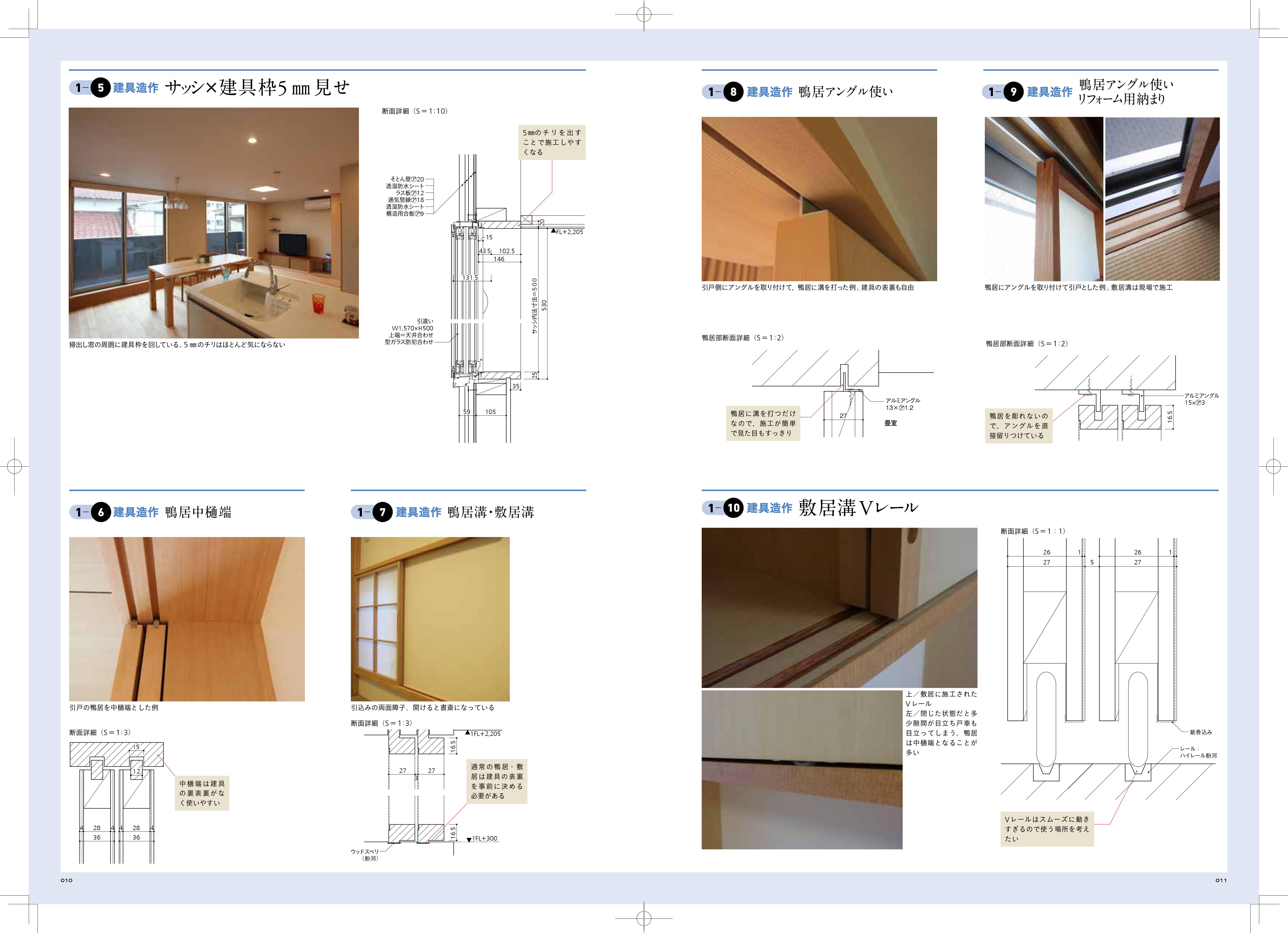Image resolution: width=1288 pixels, height=933 pixels.
Task: Click the label 'アルミアングル 13×⑦1.2'
Action: tap(903, 404)
